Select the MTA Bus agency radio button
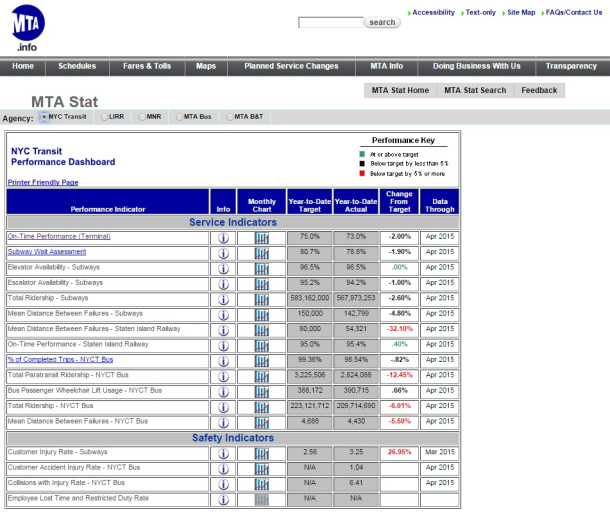 [x=179, y=117]
